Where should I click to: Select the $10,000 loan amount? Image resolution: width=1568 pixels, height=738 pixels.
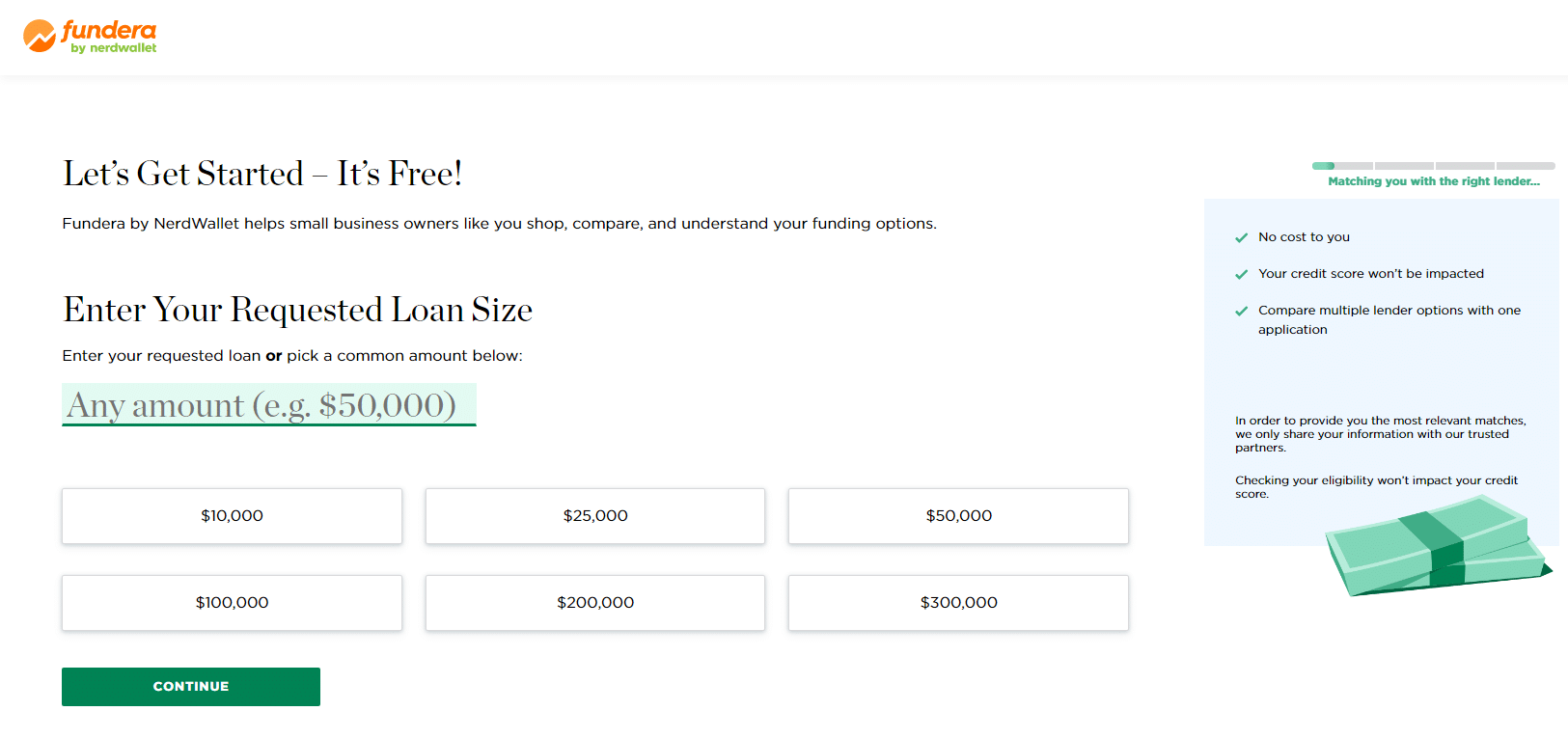(232, 516)
